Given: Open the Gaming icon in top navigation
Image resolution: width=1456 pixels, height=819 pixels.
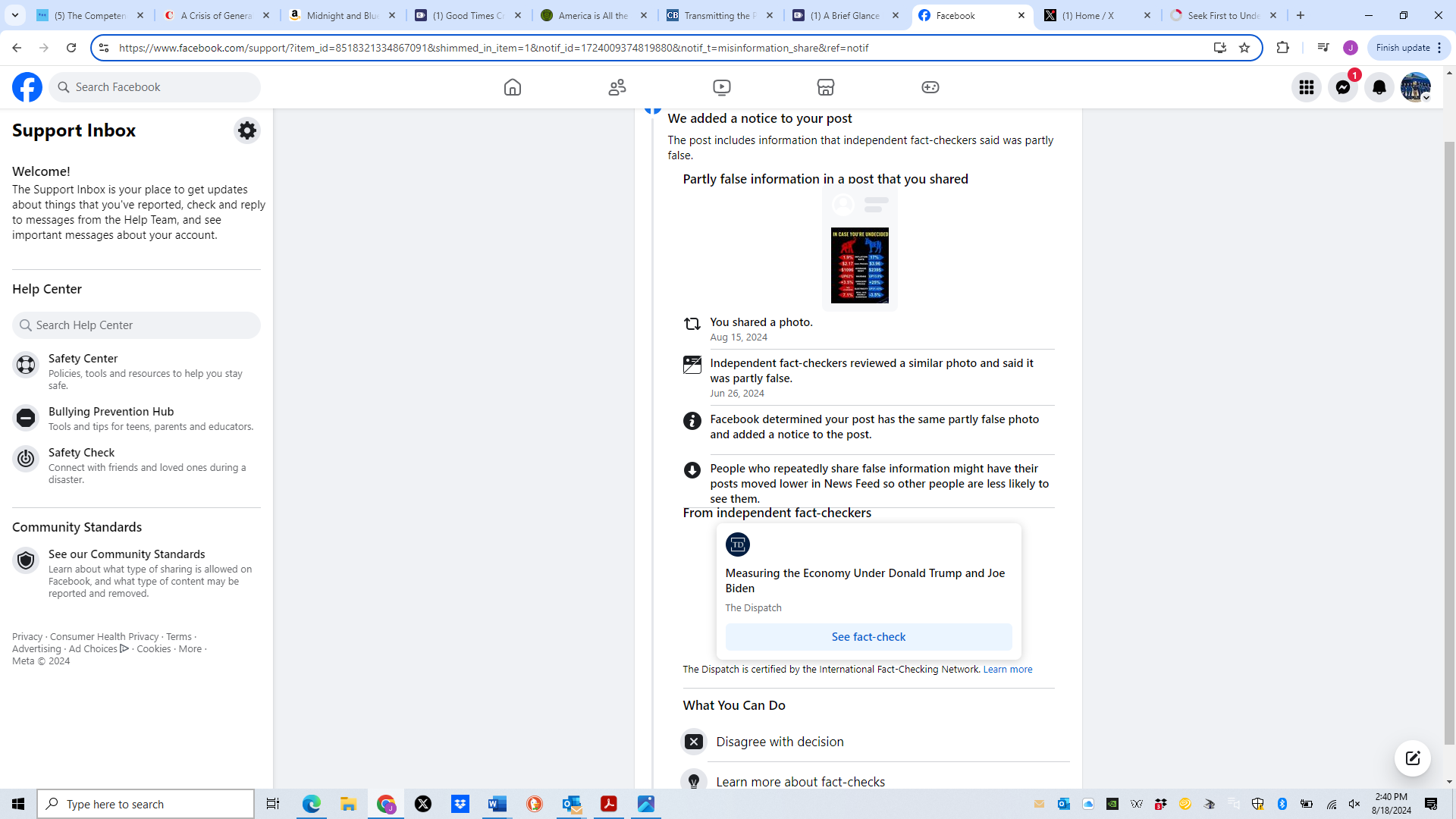Looking at the screenshot, I should pos(930,87).
